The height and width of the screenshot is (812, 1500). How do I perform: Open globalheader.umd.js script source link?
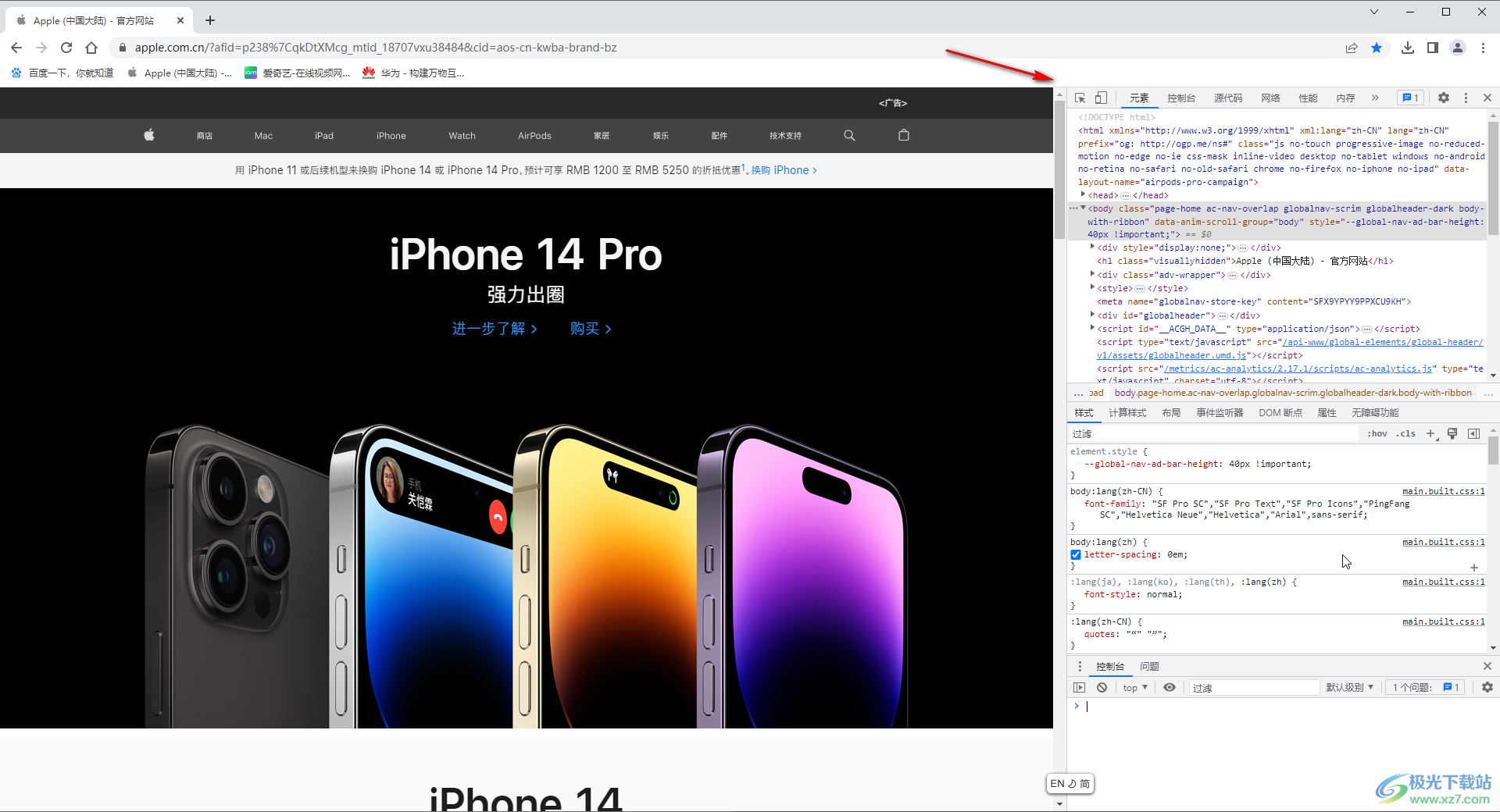(1289, 349)
